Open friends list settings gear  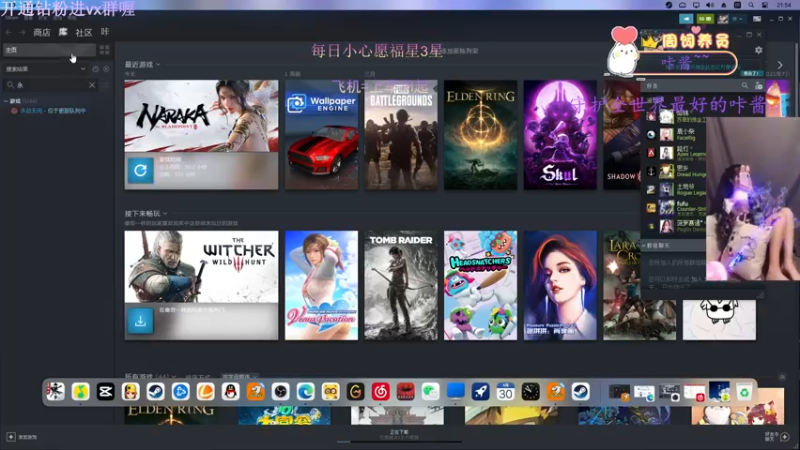point(759,50)
